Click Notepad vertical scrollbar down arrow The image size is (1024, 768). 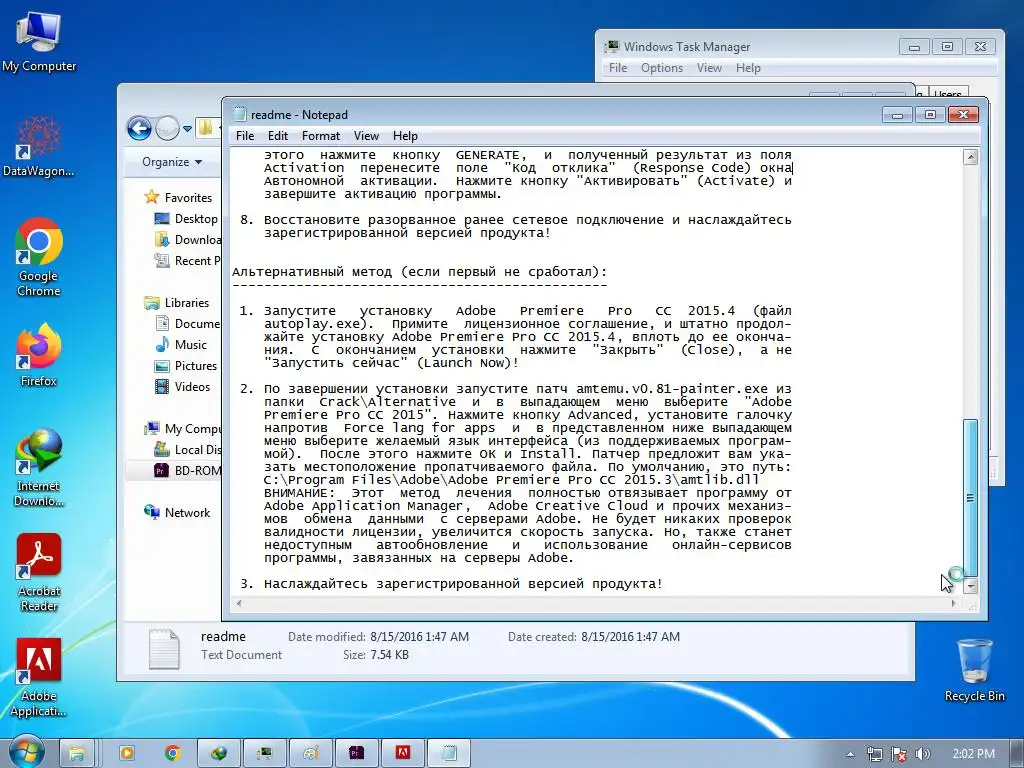point(970,586)
